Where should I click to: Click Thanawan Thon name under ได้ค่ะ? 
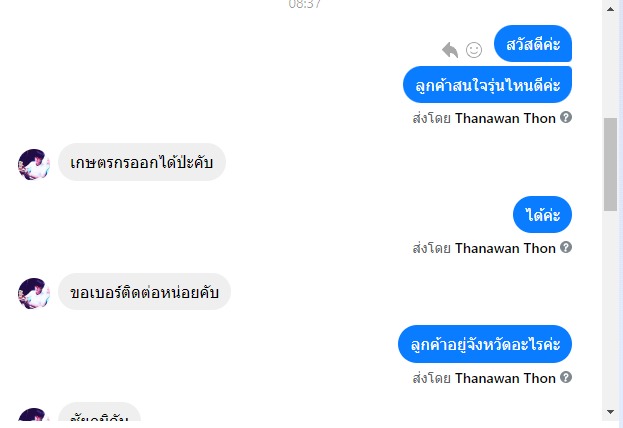pos(505,248)
